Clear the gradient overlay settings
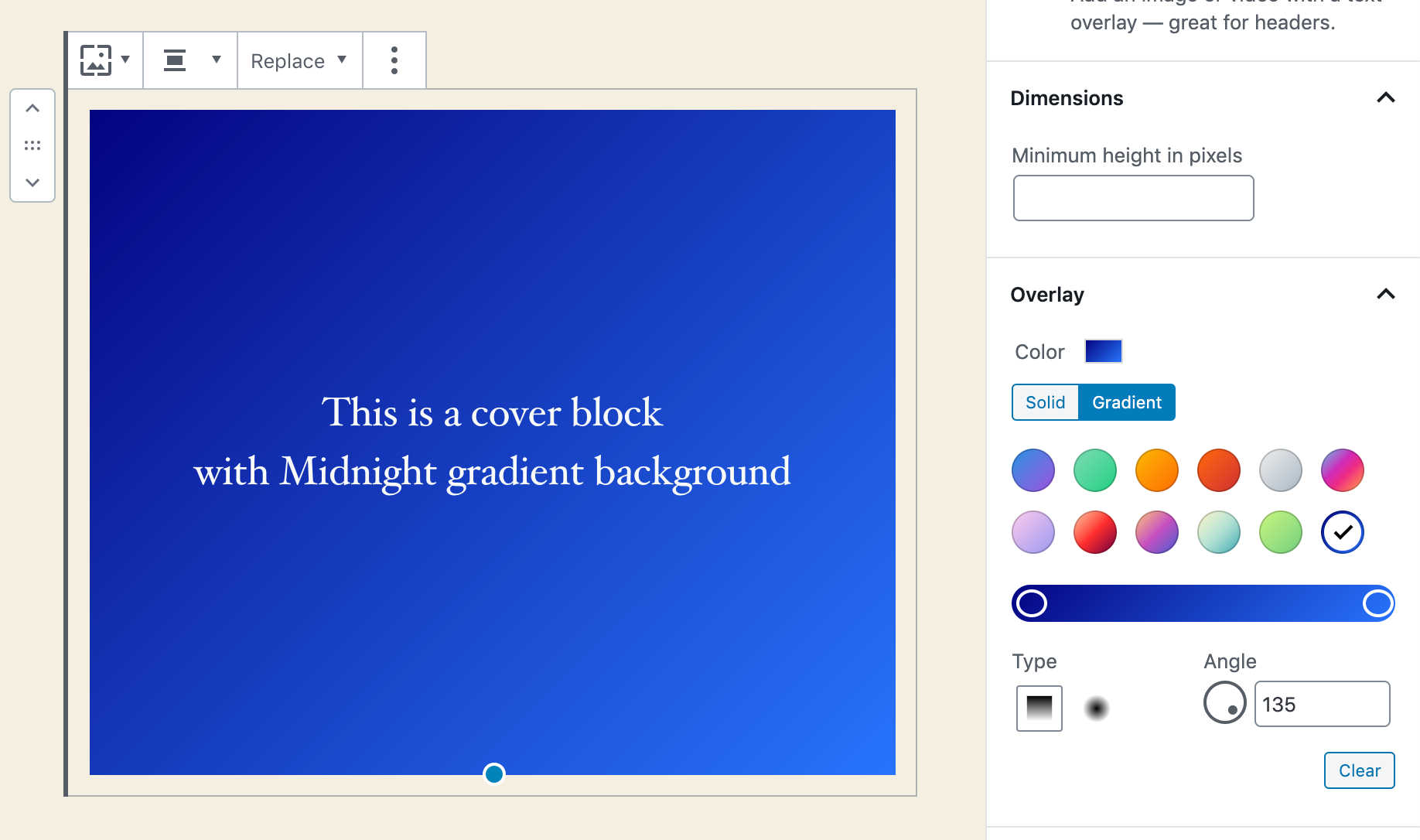Screen dimensions: 1420x840 [x=1359, y=770]
